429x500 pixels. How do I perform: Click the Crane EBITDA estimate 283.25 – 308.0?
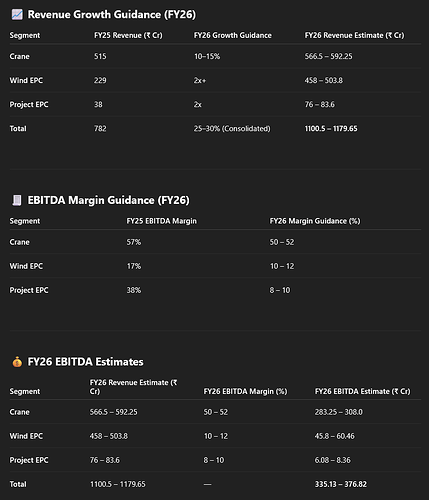[339, 412]
